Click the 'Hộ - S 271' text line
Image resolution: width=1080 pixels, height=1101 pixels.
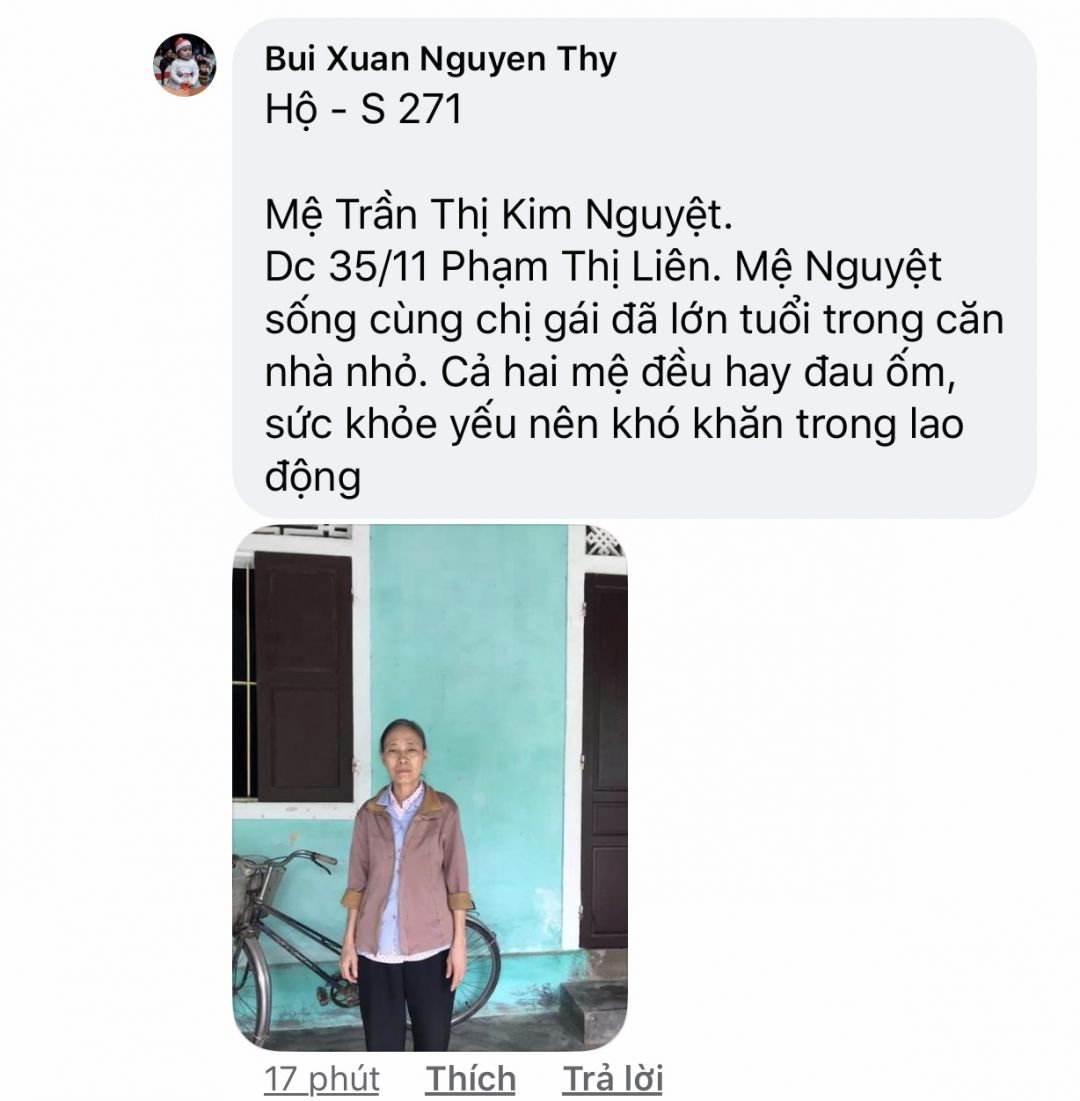point(363,110)
